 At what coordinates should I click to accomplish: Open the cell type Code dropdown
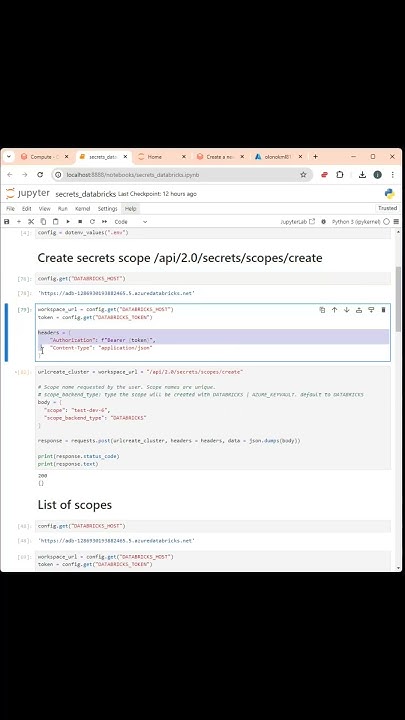131,222
